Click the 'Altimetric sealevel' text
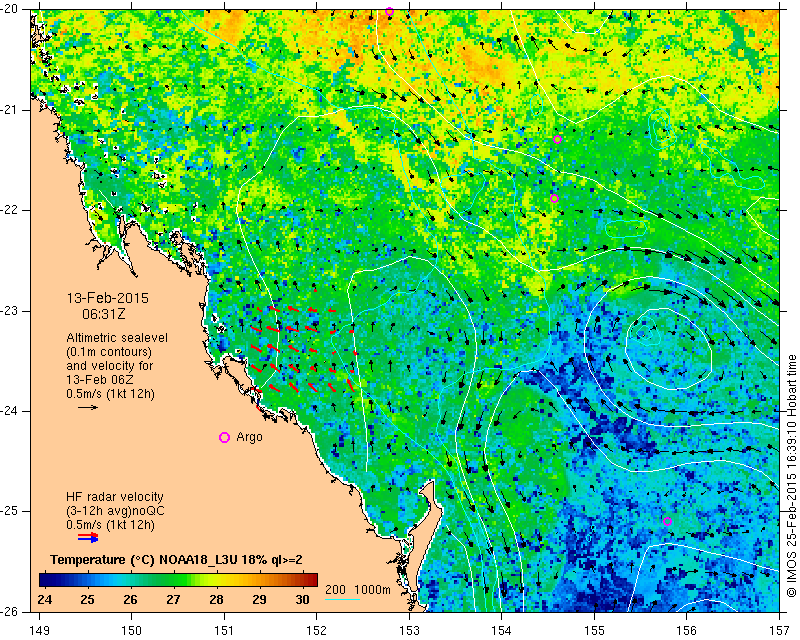The image size is (800, 640). (x=117, y=338)
